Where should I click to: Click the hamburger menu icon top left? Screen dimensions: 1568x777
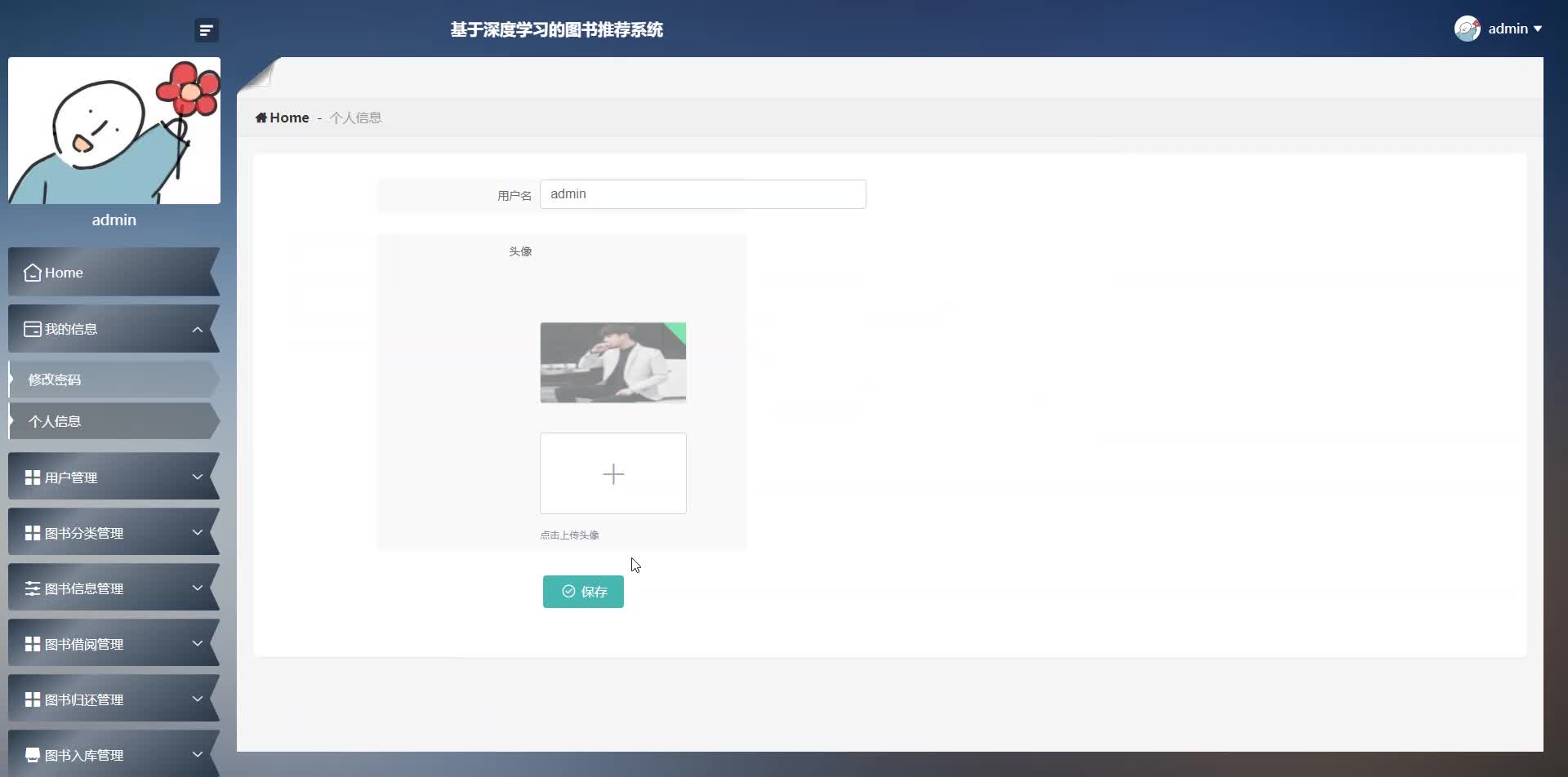[x=206, y=29]
